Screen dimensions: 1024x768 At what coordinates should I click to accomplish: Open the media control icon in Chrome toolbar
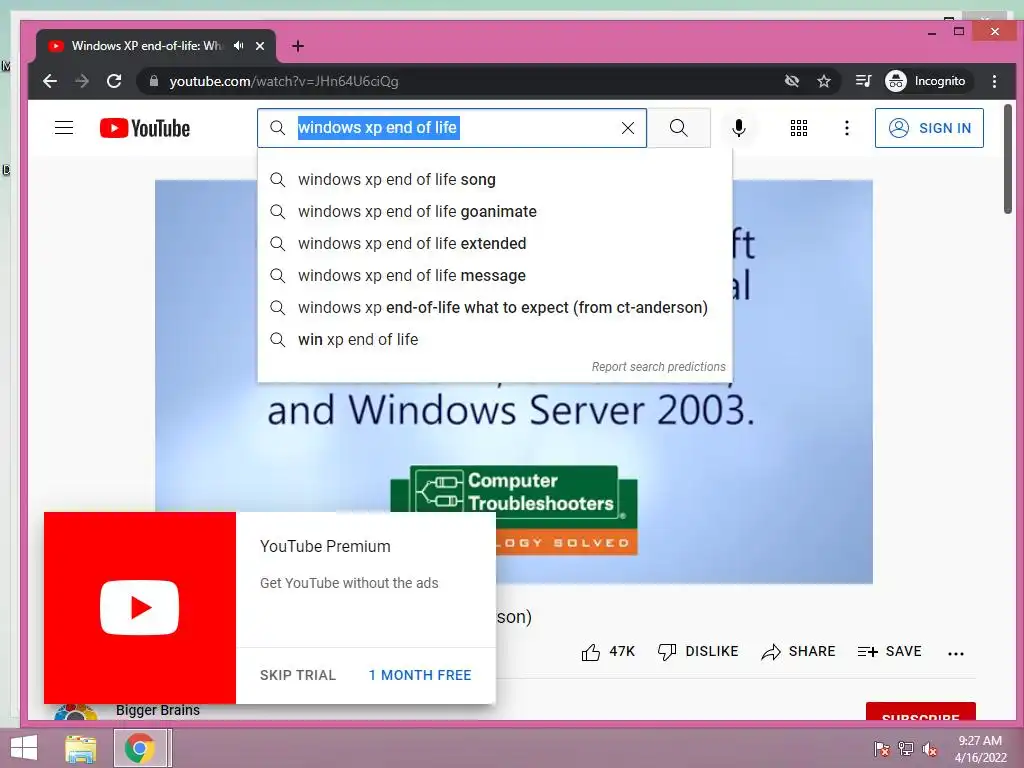[x=863, y=81]
